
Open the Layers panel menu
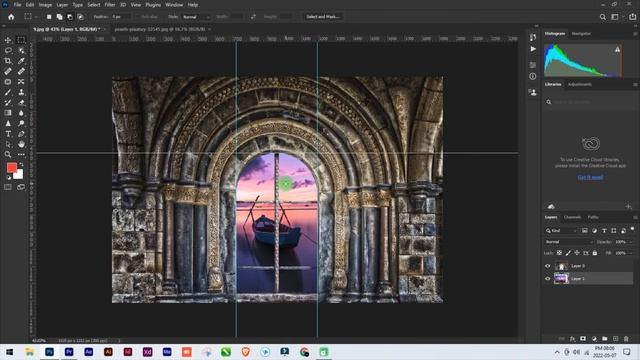click(635, 218)
